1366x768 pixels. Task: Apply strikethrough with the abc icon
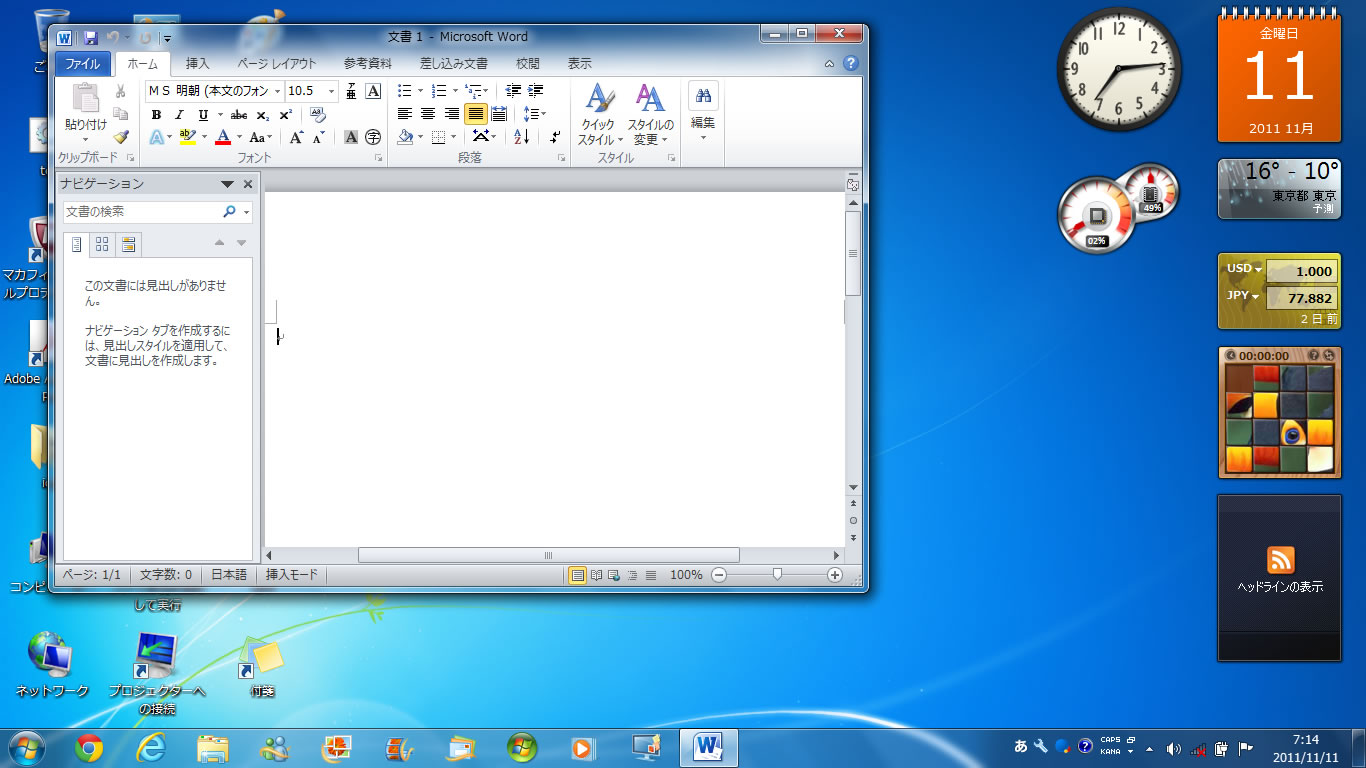pyautogui.click(x=239, y=115)
